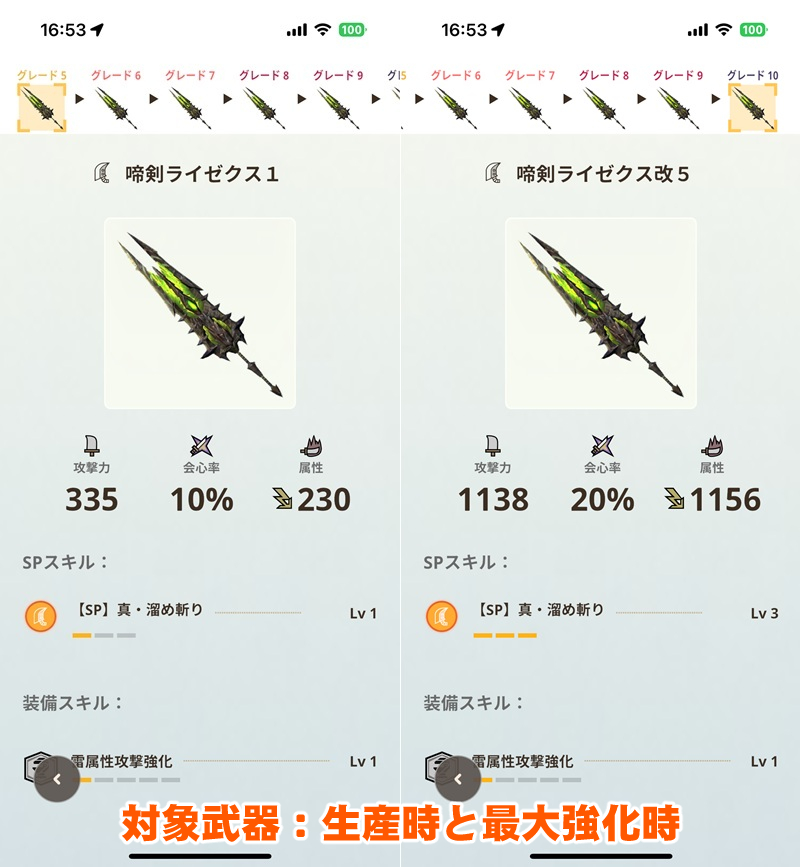This screenshot has width=800, height=867.
Task: Tap the great sword icon beside 啼剣ライゼクス改5
Action: tap(493, 173)
